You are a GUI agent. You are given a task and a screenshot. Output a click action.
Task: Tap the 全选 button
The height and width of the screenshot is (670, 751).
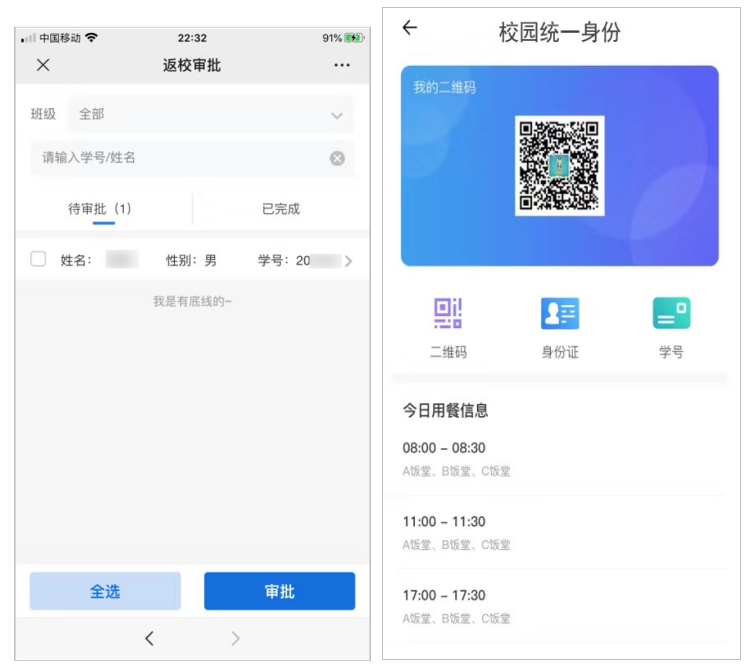105,591
